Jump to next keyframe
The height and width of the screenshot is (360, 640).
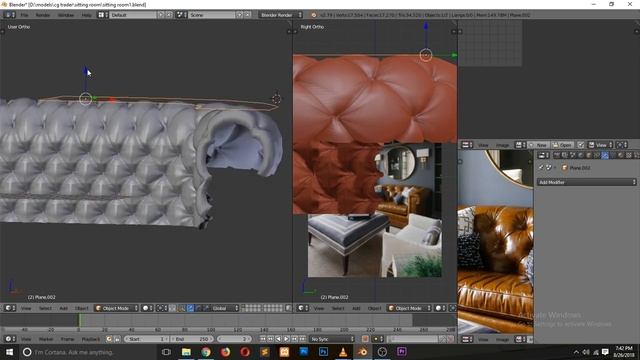pos(294,339)
